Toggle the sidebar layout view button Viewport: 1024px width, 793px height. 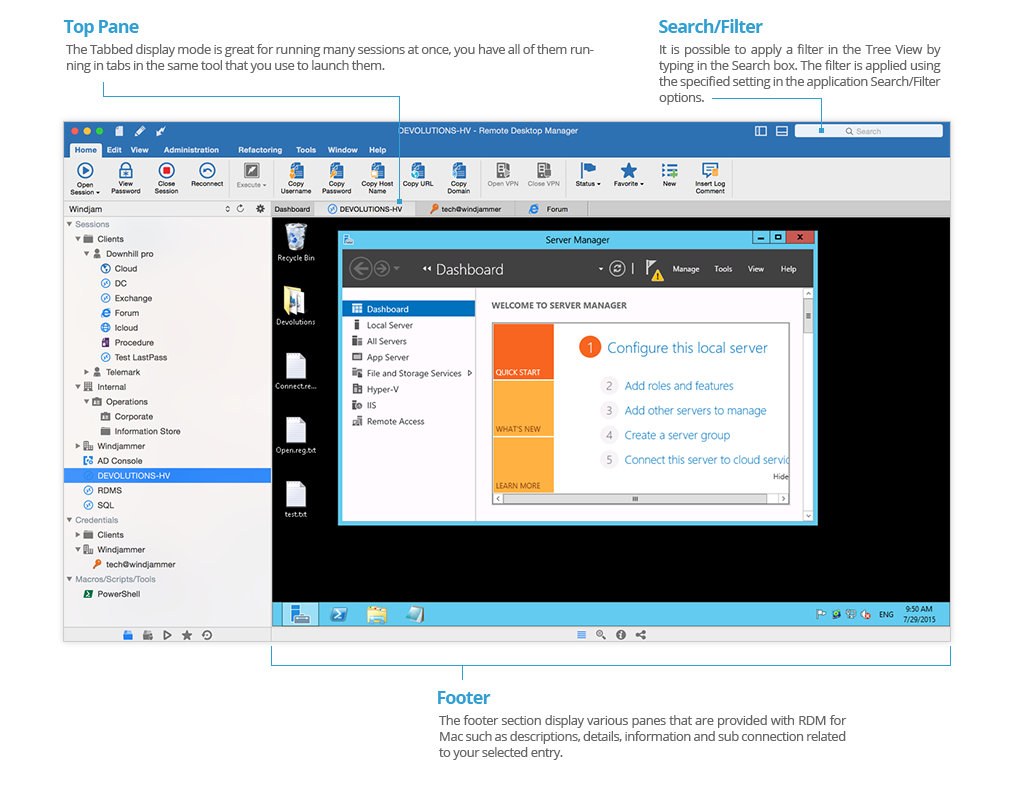point(761,131)
